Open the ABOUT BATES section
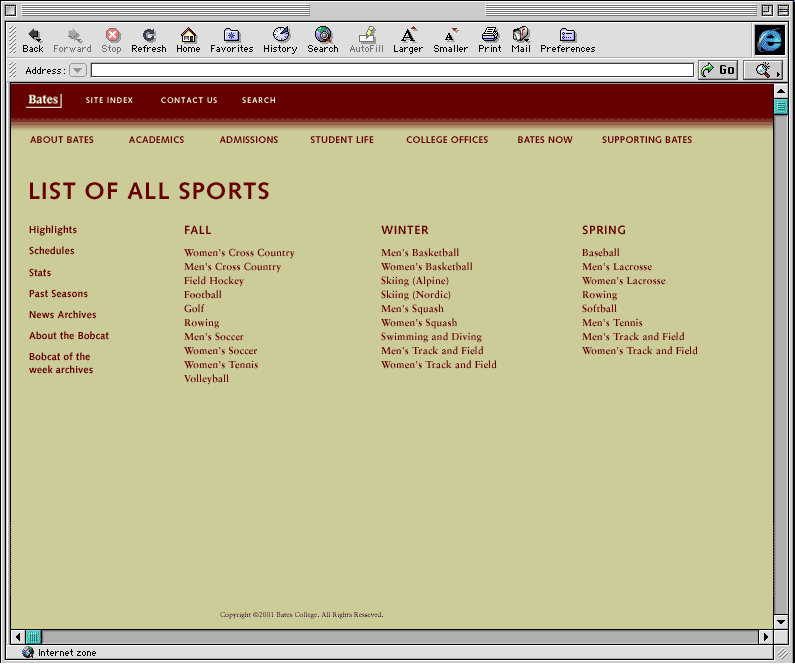The height and width of the screenshot is (664, 795). 62,139
